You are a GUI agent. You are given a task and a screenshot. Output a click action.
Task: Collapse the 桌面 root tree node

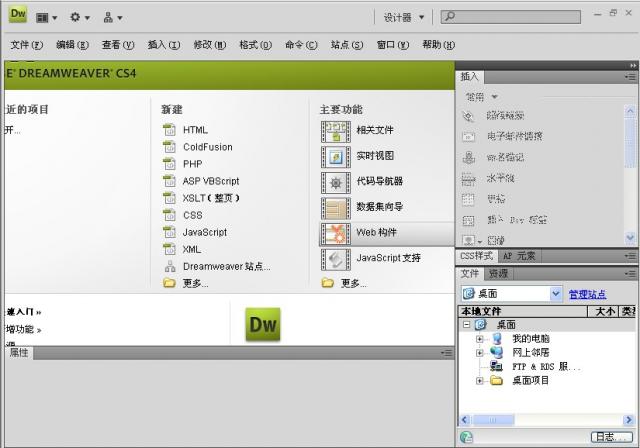[x=467, y=325]
